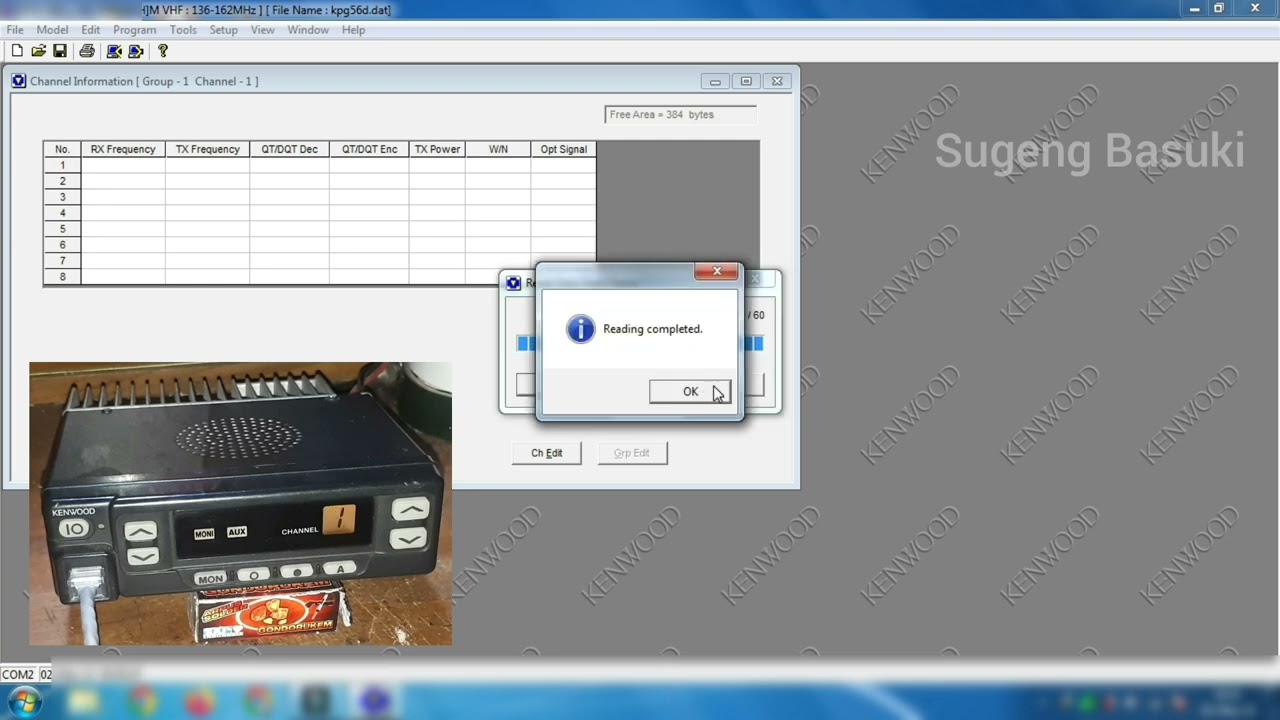
Task: Select channel row number 5
Action: pyautogui.click(x=62, y=229)
